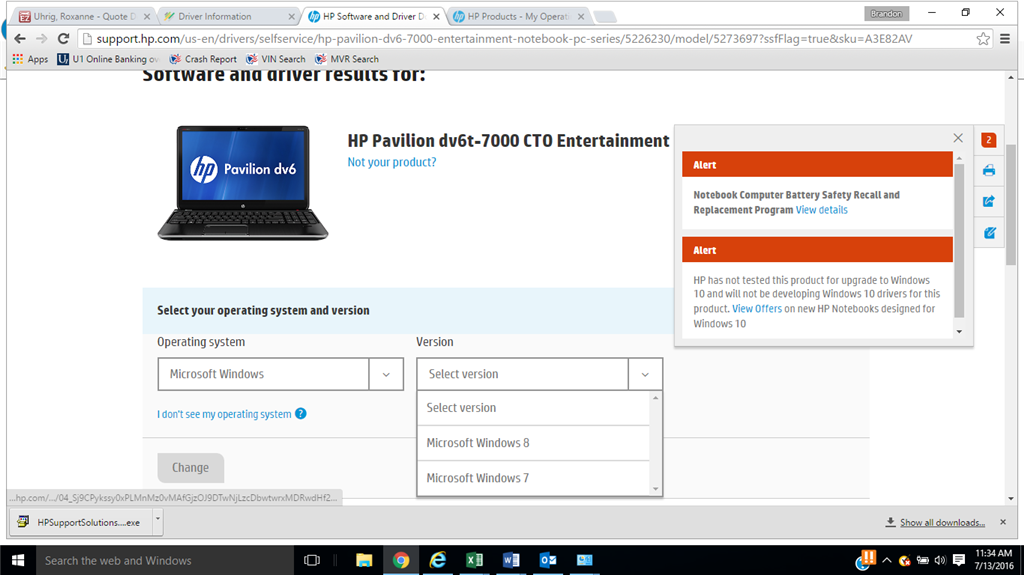This screenshot has height=575, width=1024.
Task: Close the Driver Information tab
Action: pos(291,16)
